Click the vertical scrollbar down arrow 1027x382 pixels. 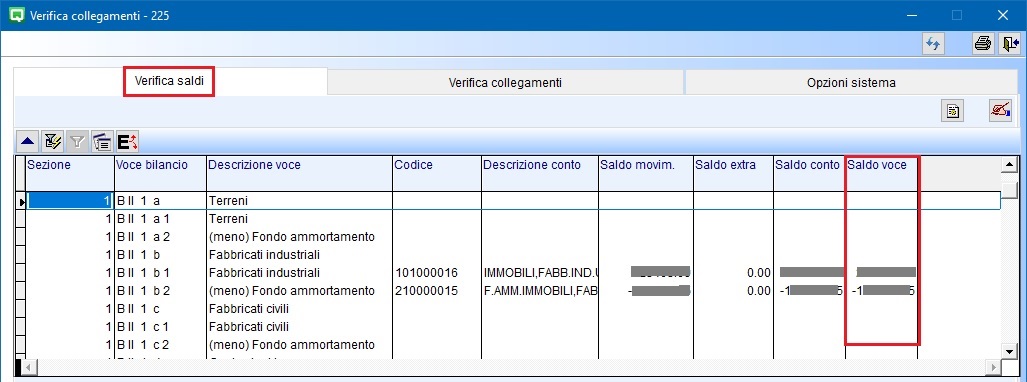click(x=1009, y=351)
